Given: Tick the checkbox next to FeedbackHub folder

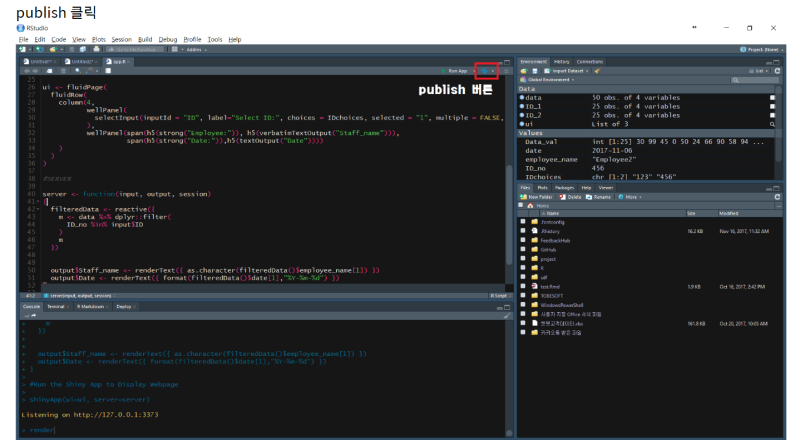Looking at the screenshot, I should coord(523,240).
